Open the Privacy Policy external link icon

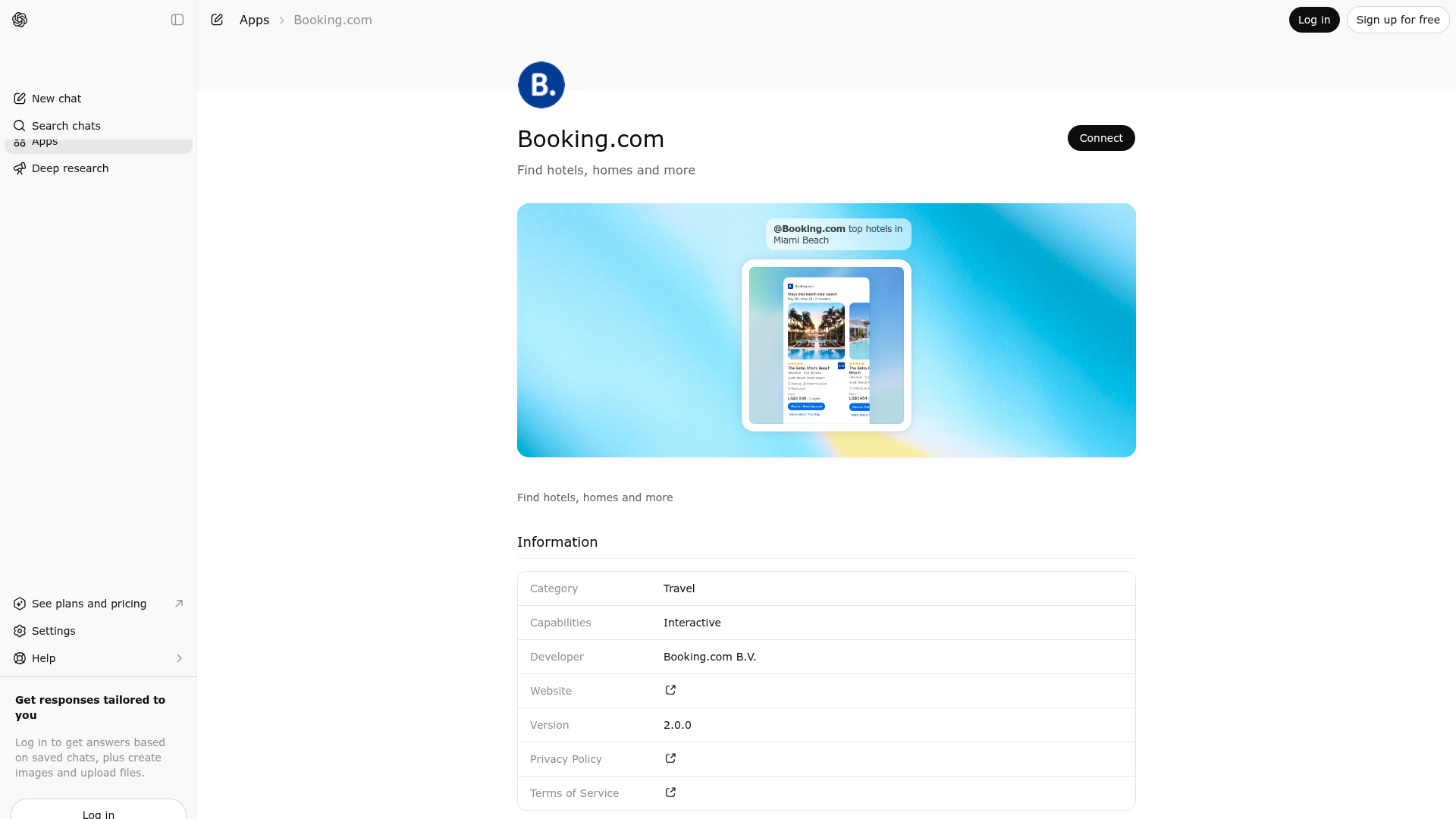tap(670, 758)
